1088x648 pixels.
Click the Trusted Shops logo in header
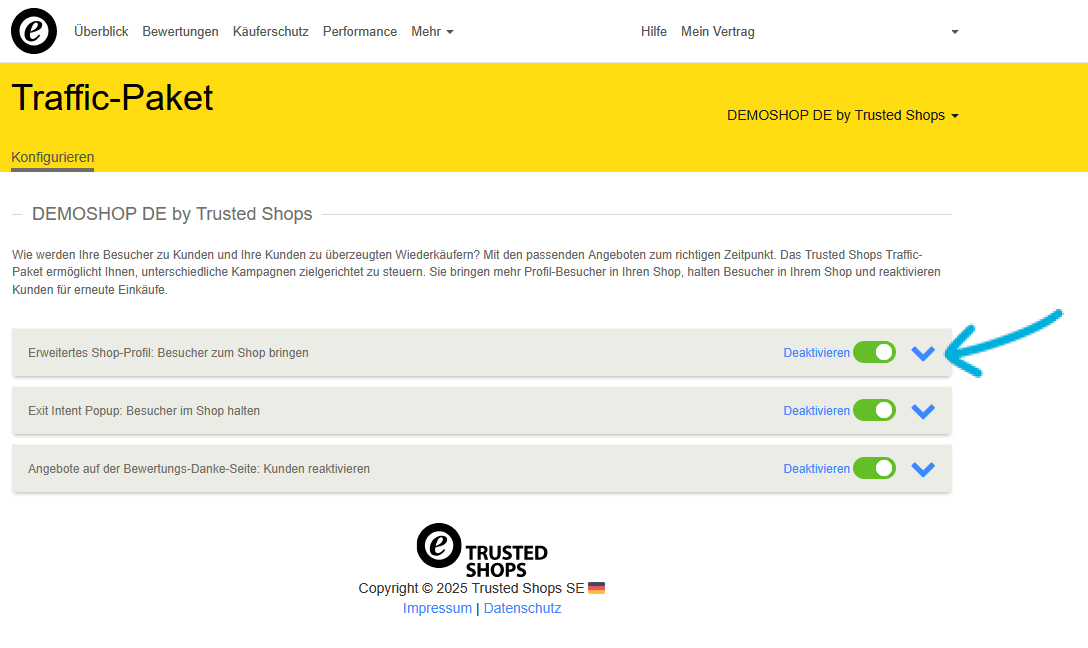33,31
